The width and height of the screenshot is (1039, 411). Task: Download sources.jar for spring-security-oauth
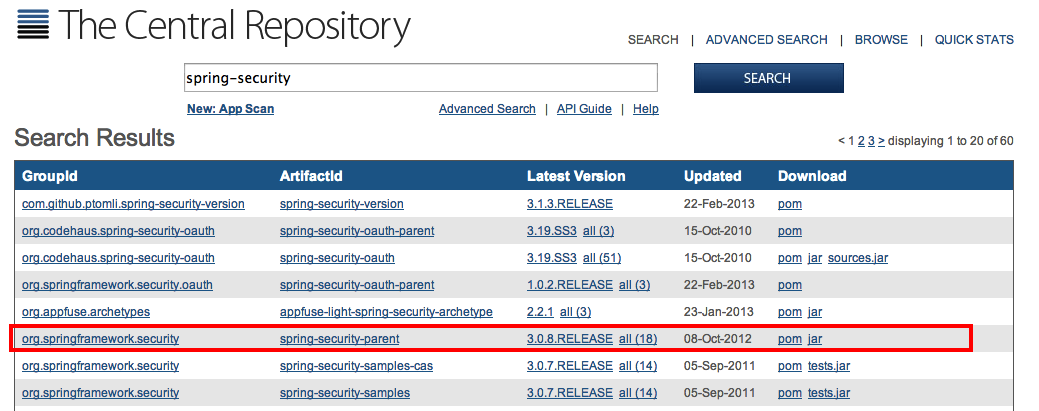coord(857,258)
